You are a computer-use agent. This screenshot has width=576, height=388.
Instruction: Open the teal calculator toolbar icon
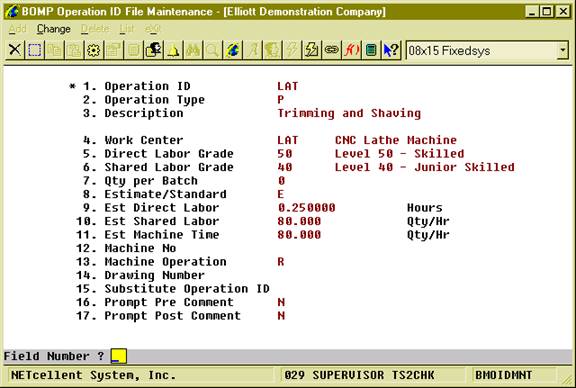tap(371, 50)
